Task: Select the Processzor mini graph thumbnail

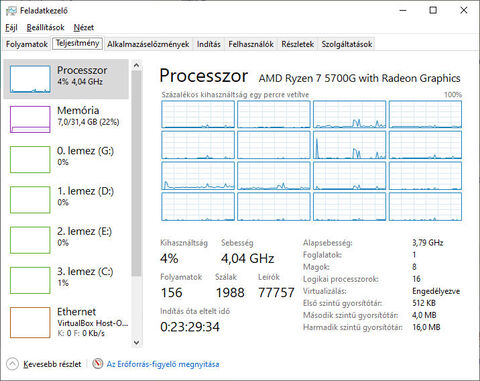Action: coord(30,79)
